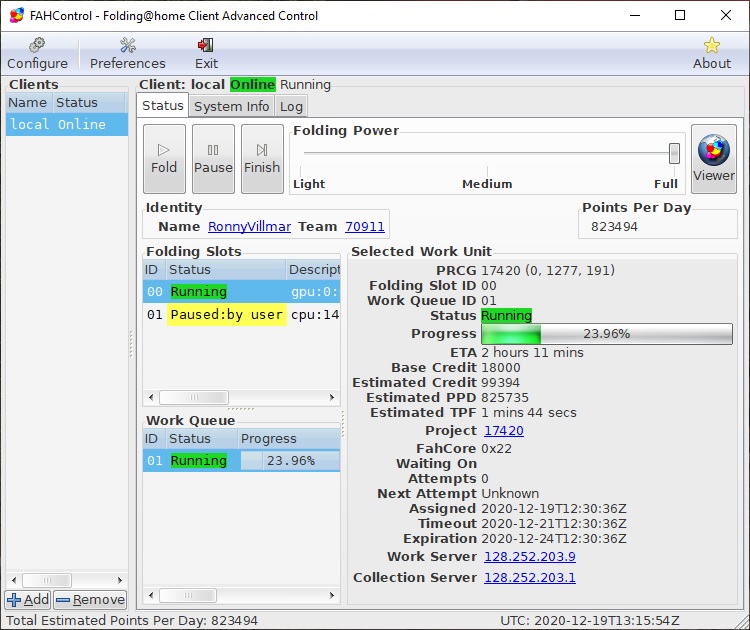Click Folding Slots Description column header
This screenshot has height=630, width=750.
coord(313,270)
